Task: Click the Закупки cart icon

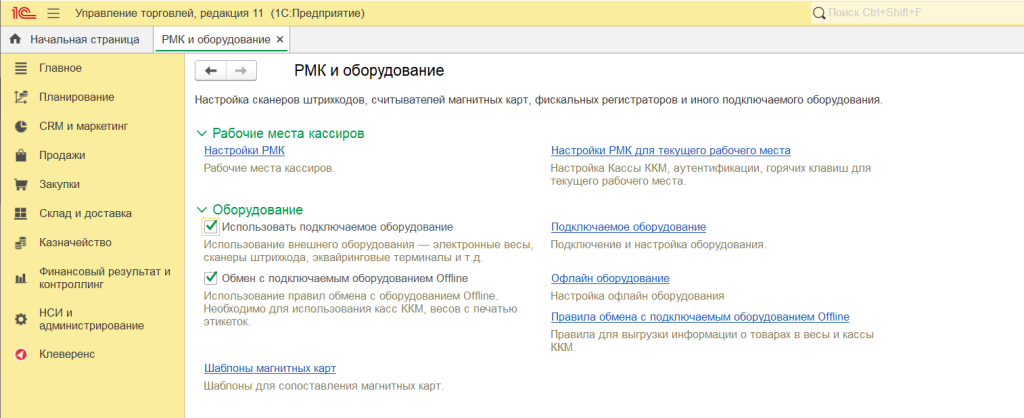Action: (21, 184)
